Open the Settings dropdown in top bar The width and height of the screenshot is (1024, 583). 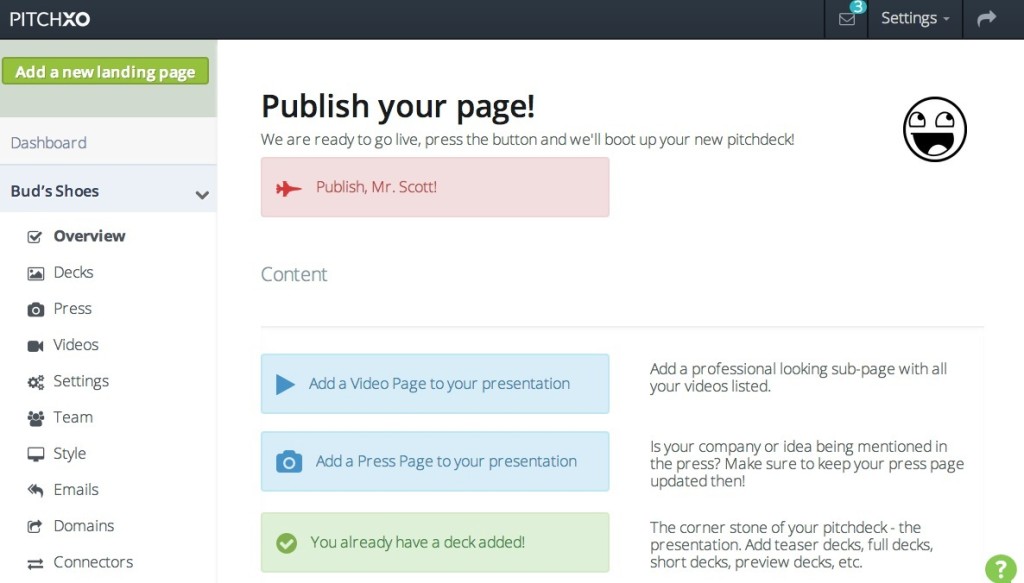click(x=914, y=18)
